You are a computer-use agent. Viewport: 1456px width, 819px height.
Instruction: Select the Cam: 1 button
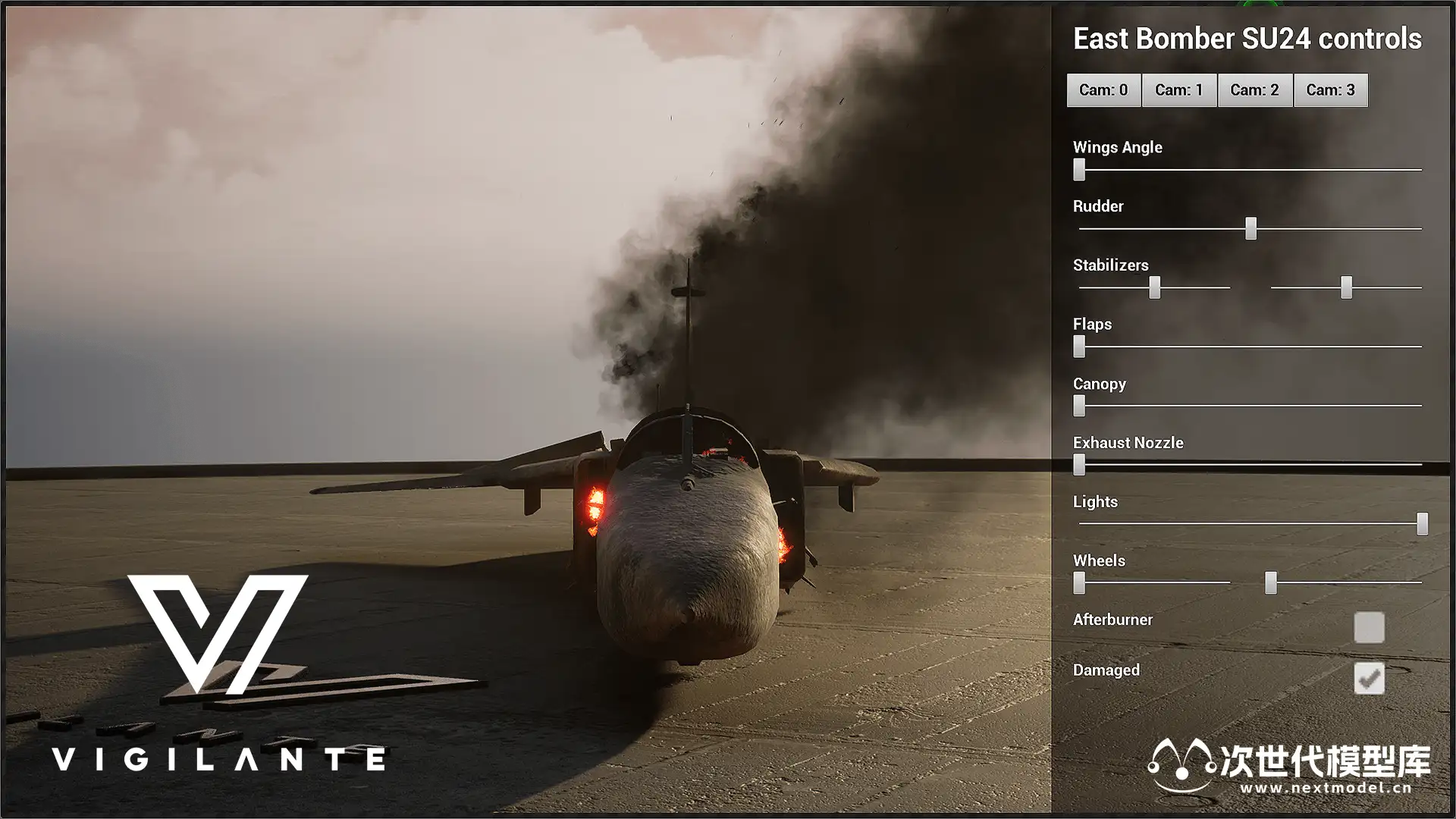point(1179,90)
